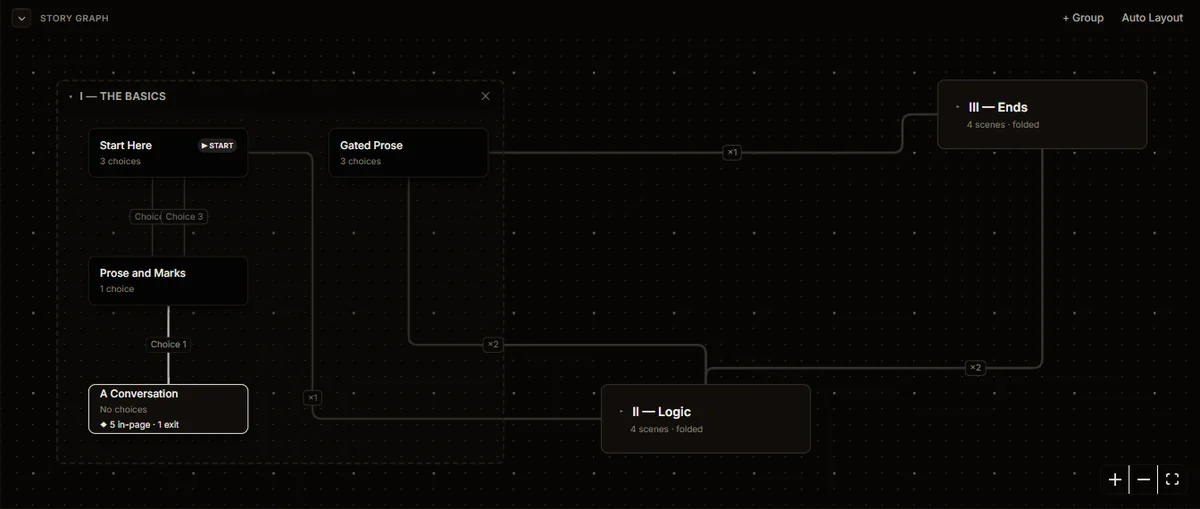Select the A Conversation scene node
1200x509 pixels.
(x=168, y=409)
